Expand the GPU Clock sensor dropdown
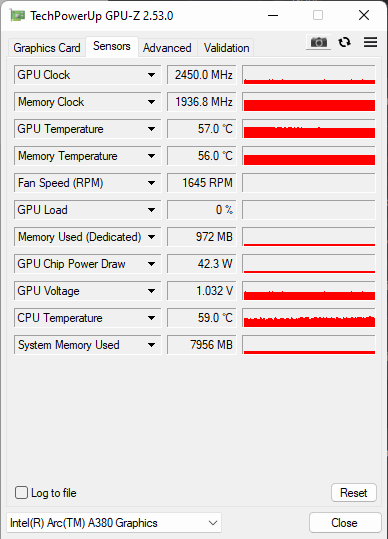Viewport: 388px width, 539px height. pos(151,75)
